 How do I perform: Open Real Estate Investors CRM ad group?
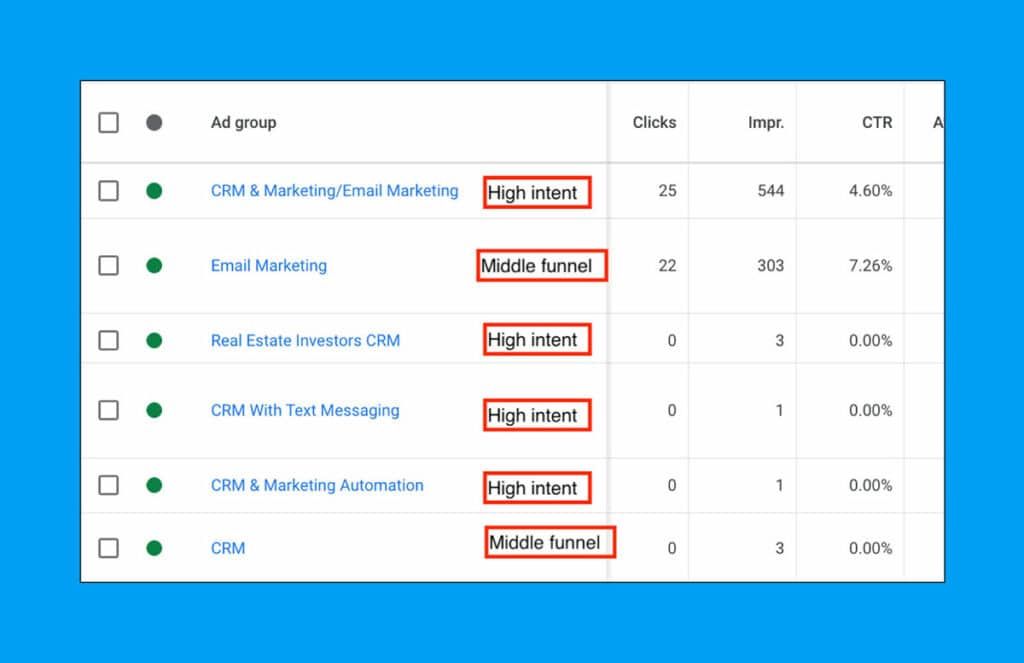(x=305, y=340)
